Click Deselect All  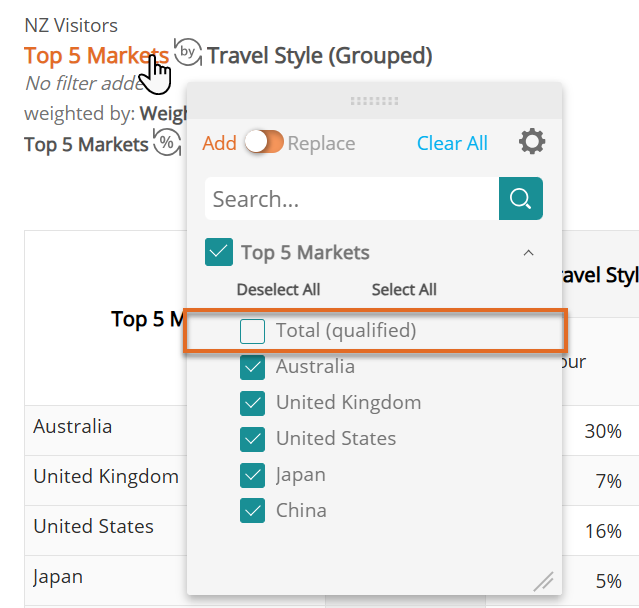[278, 289]
